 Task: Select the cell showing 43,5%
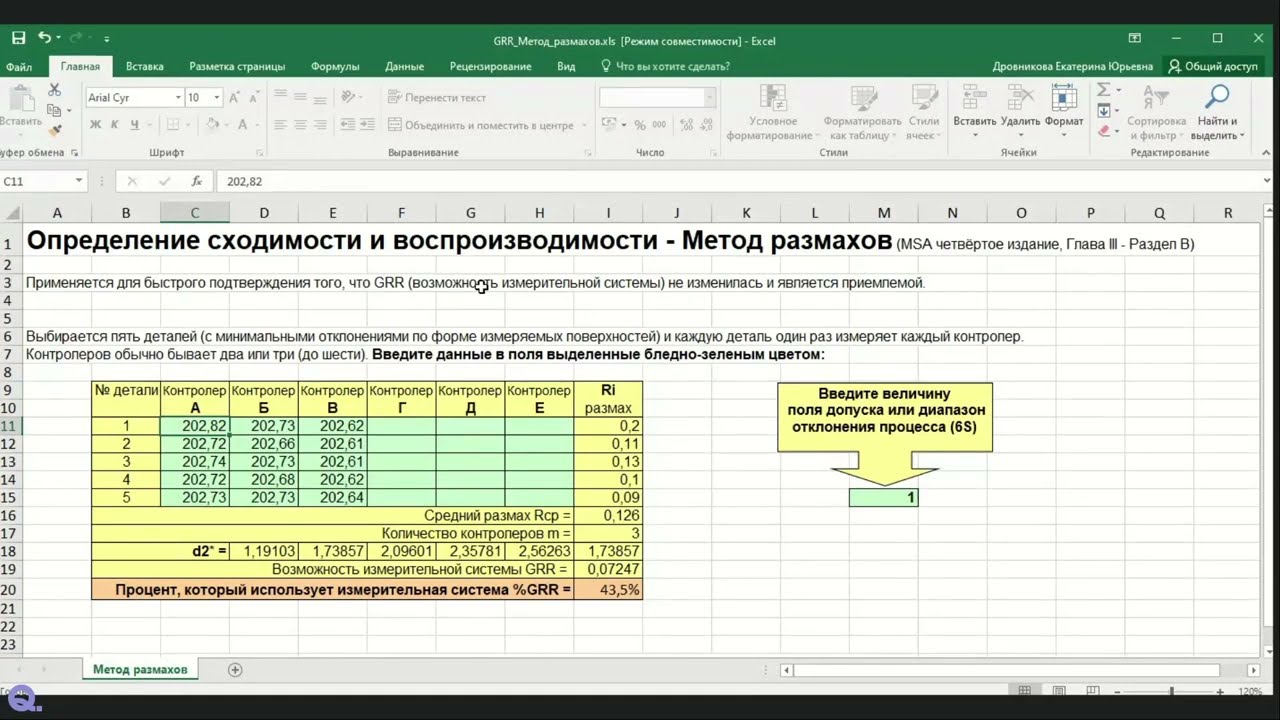click(608, 590)
